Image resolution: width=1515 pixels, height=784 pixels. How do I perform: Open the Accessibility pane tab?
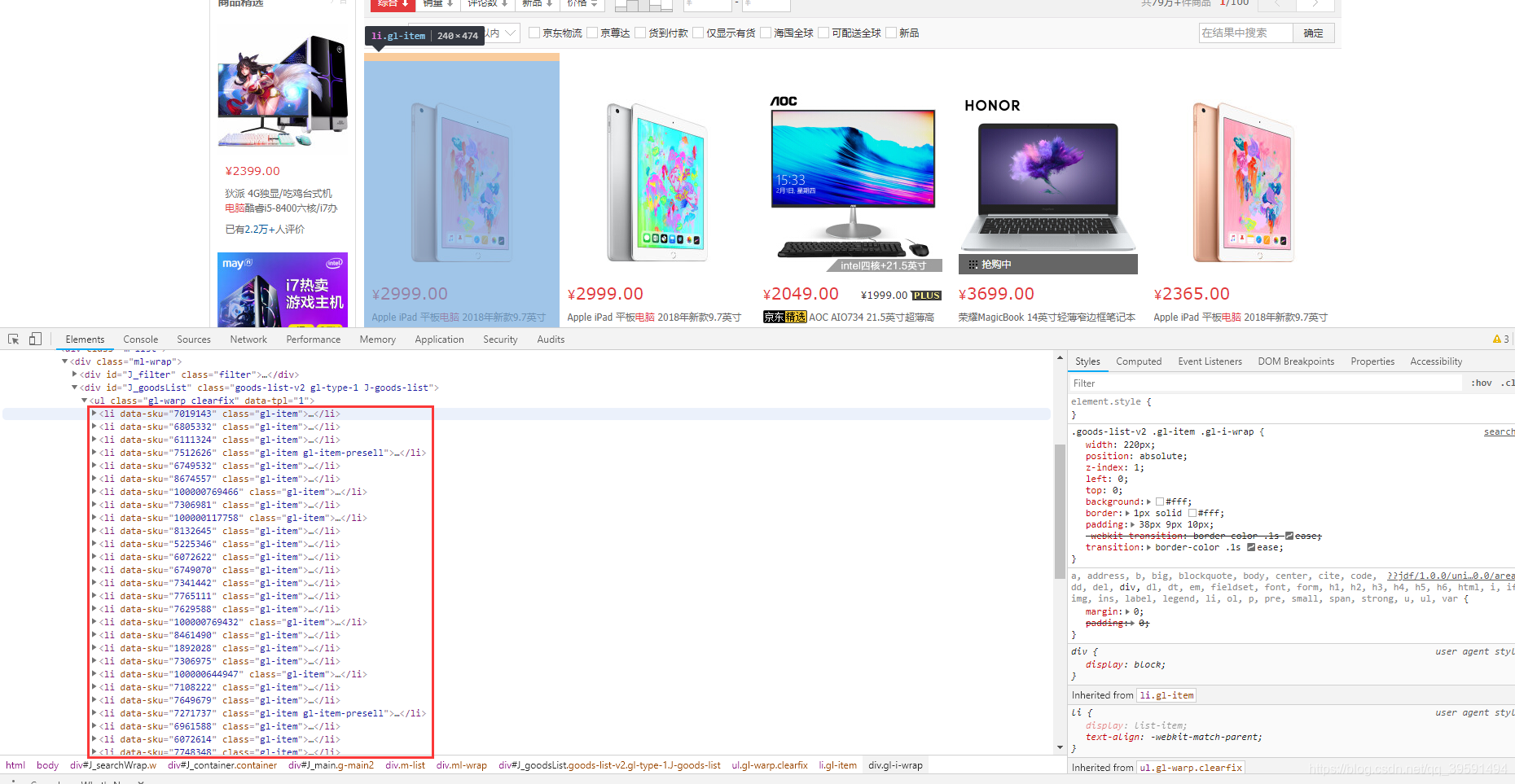(x=1436, y=361)
